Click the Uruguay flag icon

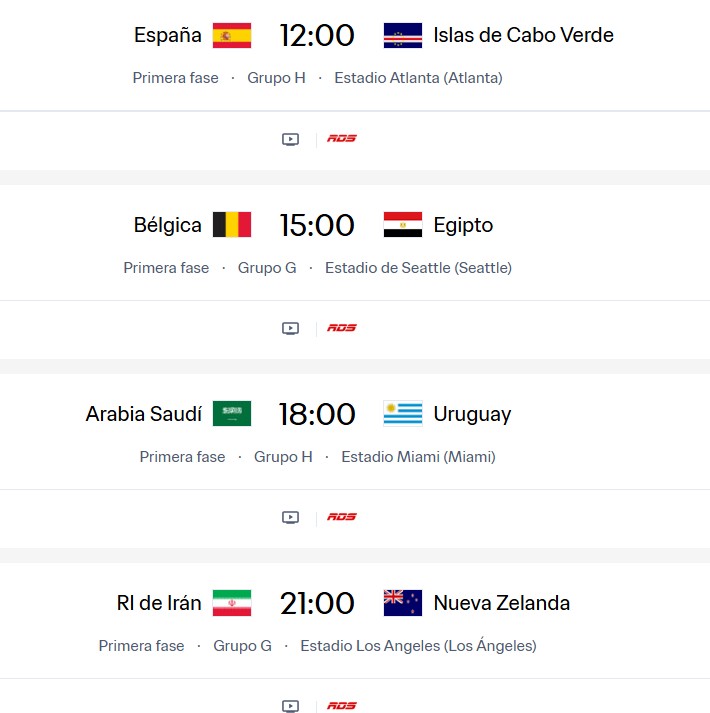coord(403,414)
